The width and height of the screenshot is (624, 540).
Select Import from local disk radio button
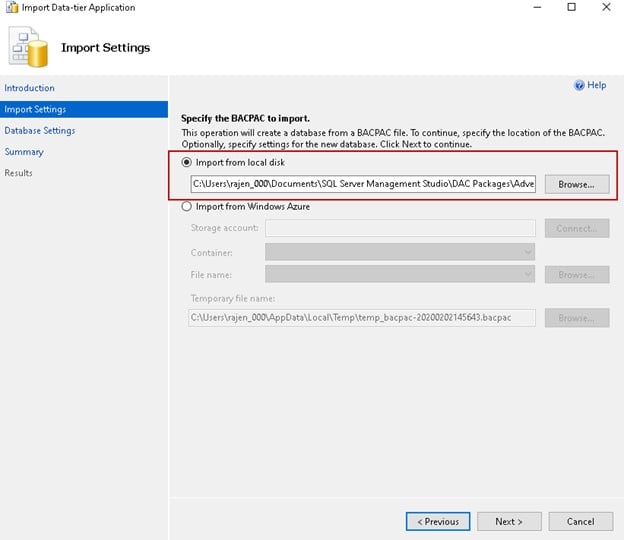[x=187, y=162]
